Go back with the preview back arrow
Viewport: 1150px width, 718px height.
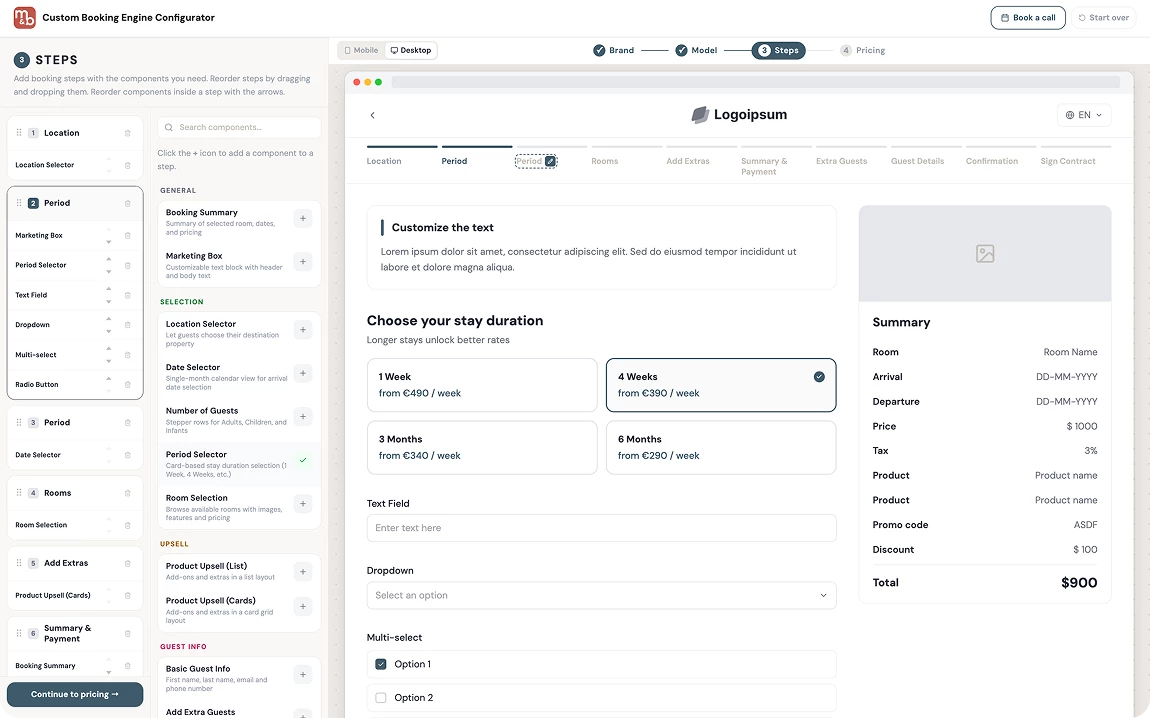(373, 115)
